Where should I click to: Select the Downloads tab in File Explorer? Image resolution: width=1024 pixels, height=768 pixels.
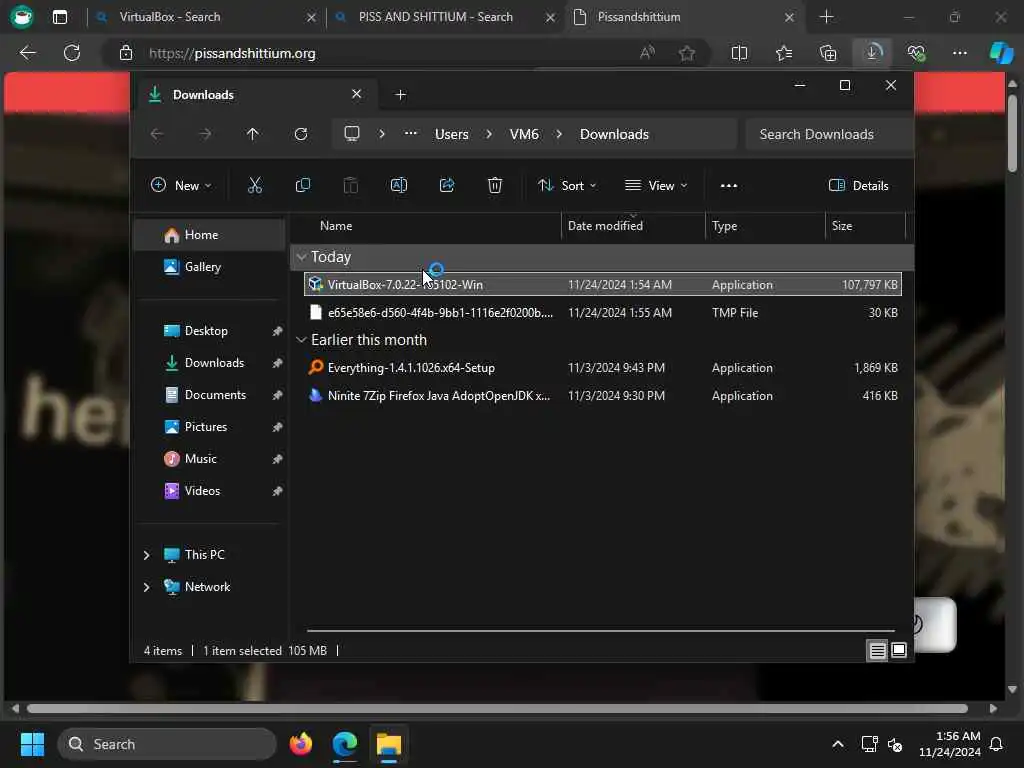[x=256, y=95]
